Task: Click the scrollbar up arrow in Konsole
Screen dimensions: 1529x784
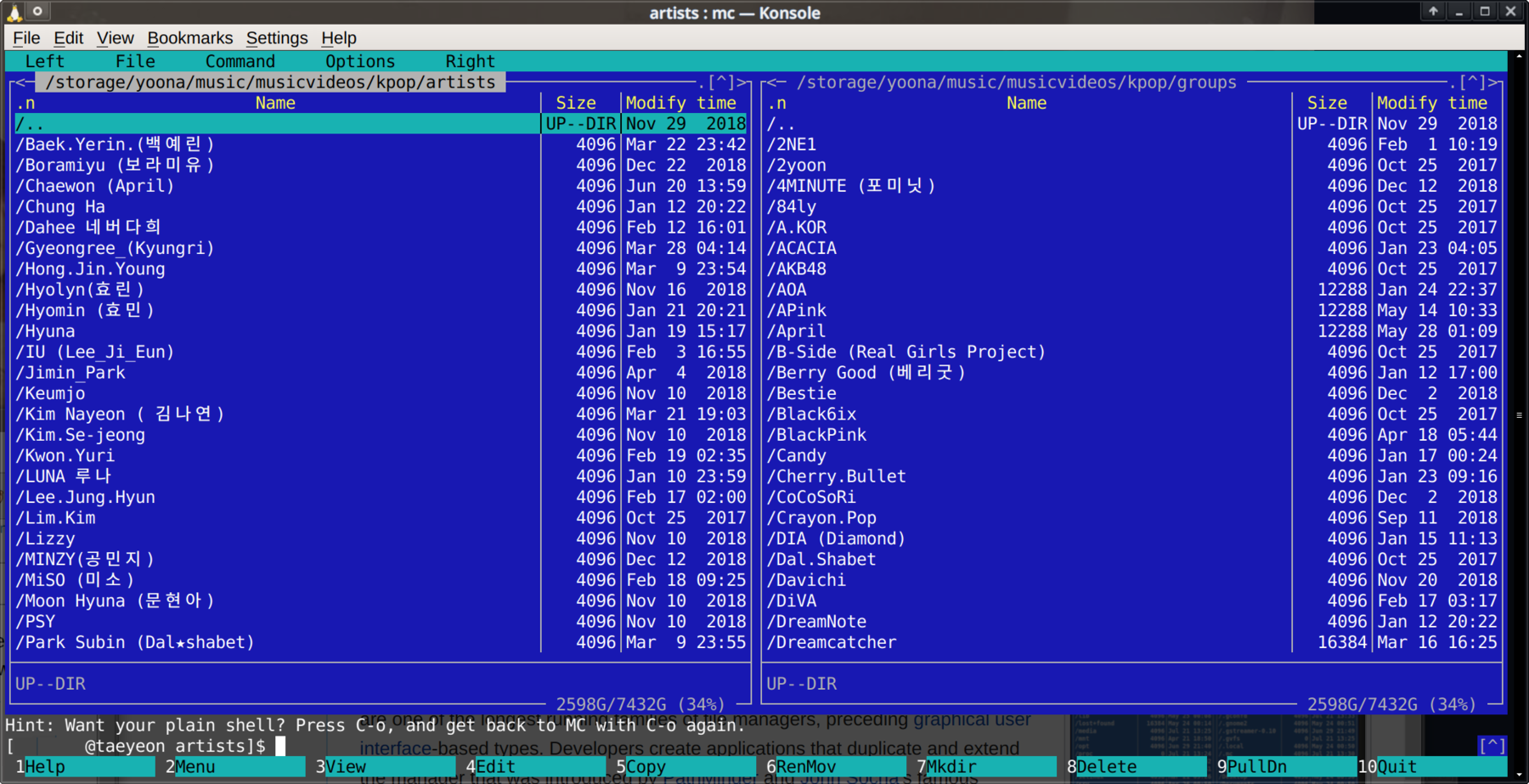Action: tap(1519, 57)
